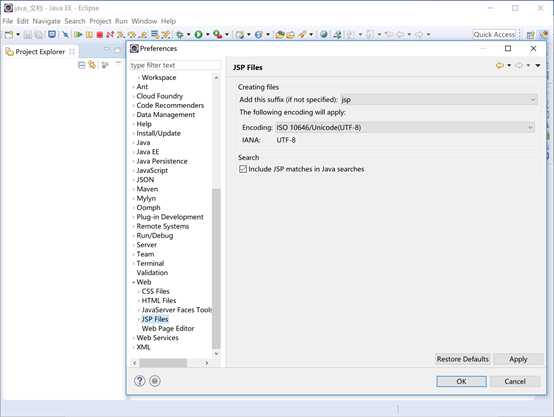554x417 pixels.
Task: Click the yellow Suspend debug icon
Action: click(x=89, y=35)
